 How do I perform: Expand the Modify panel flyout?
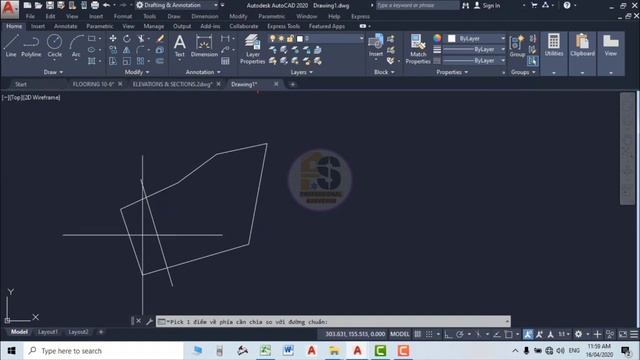pyautogui.click(x=137, y=72)
